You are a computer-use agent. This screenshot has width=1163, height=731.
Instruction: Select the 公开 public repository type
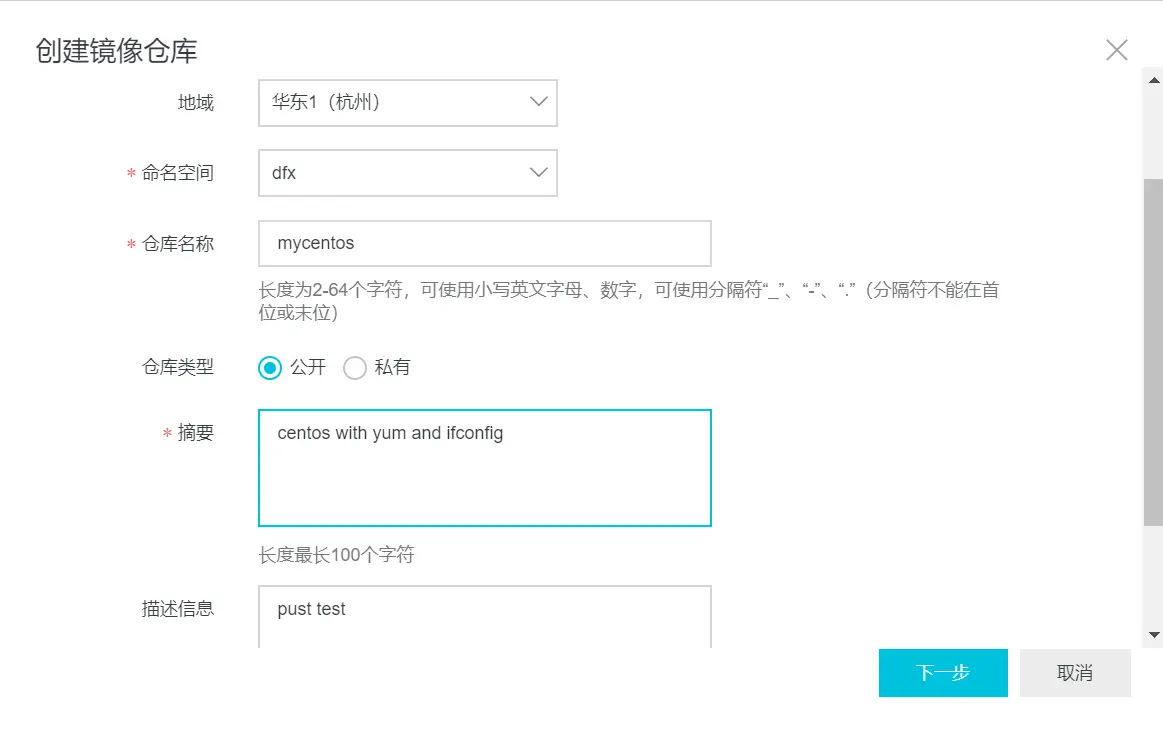click(269, 368)
